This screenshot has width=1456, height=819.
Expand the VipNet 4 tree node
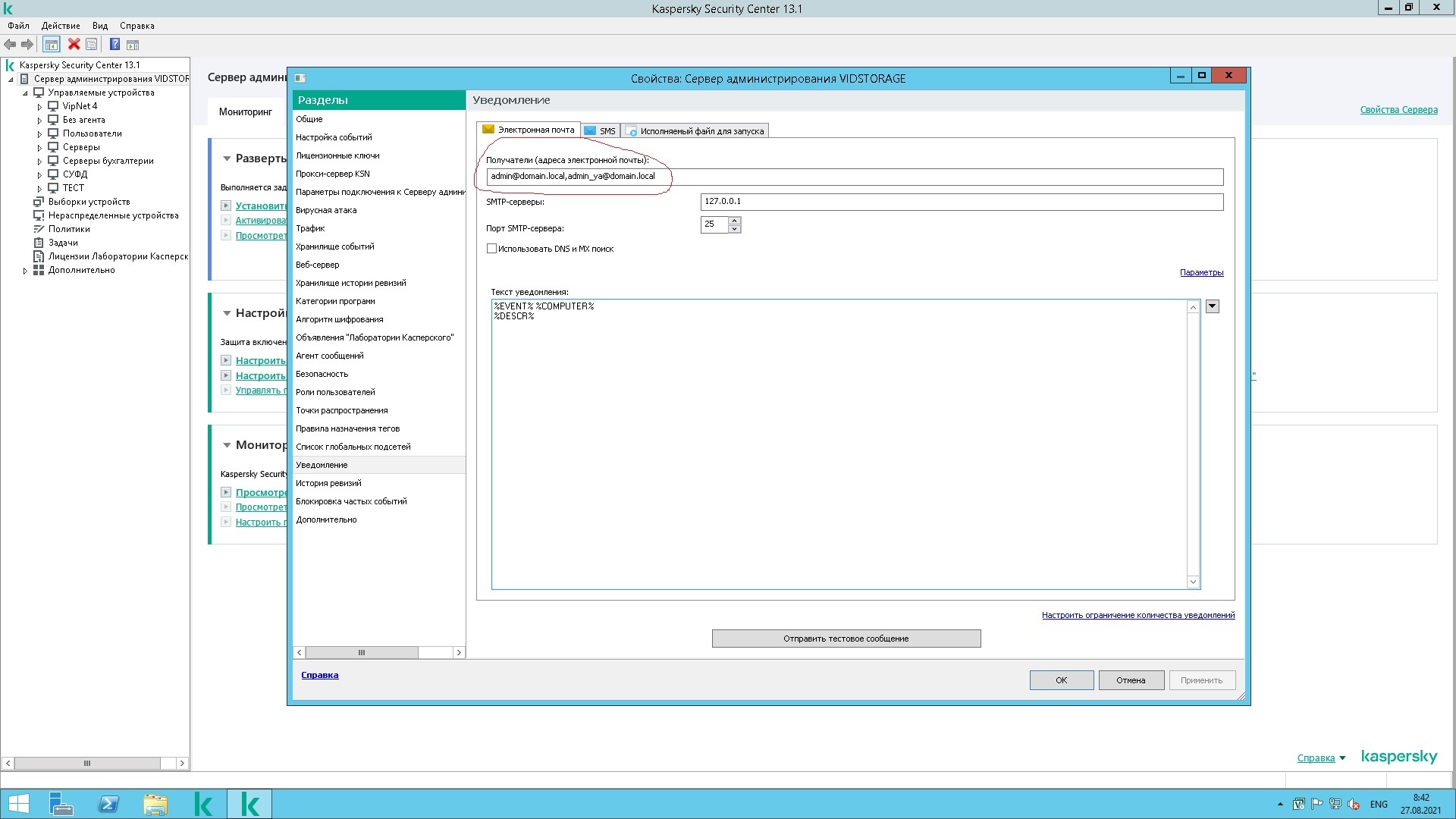pyautogui.click(x=39, y=107)
